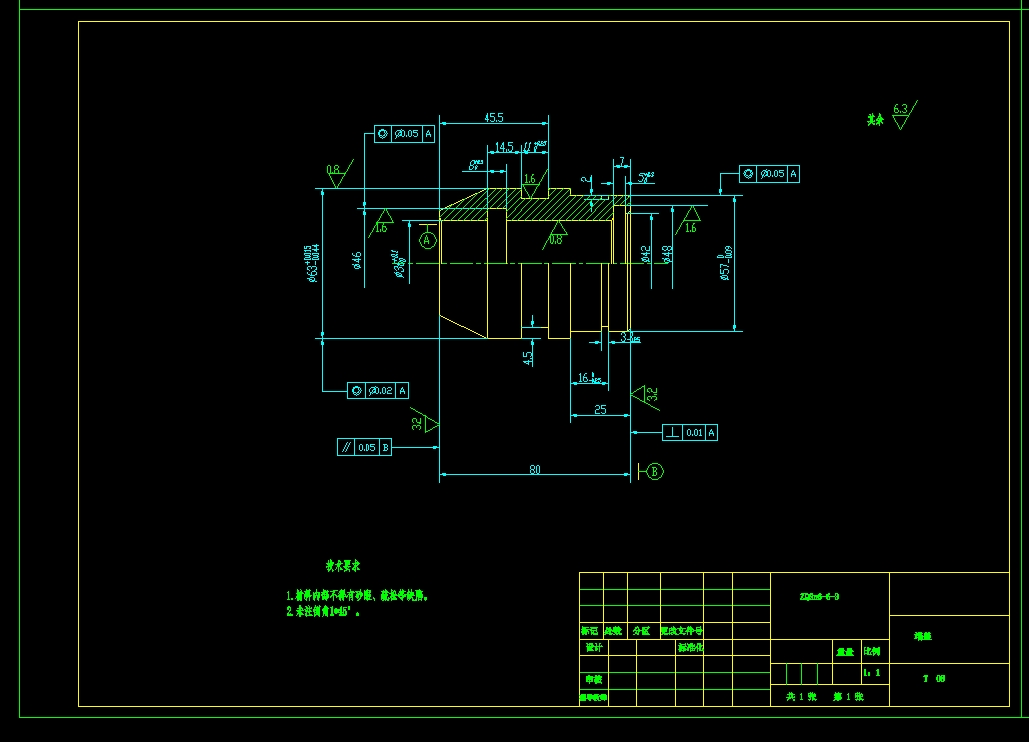1029x742 pixels.
Task: Click the 1.6 roughness symbol in the top groove
Action: [x=535, y=184]
